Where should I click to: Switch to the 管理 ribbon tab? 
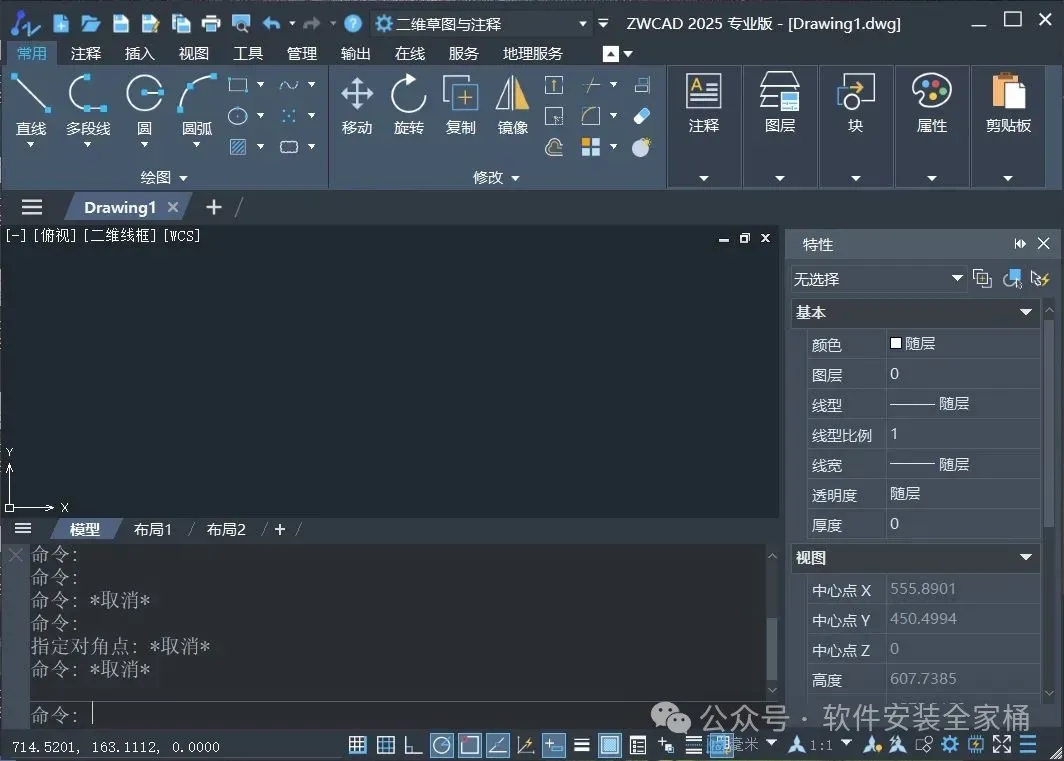[x=301, y=54]
